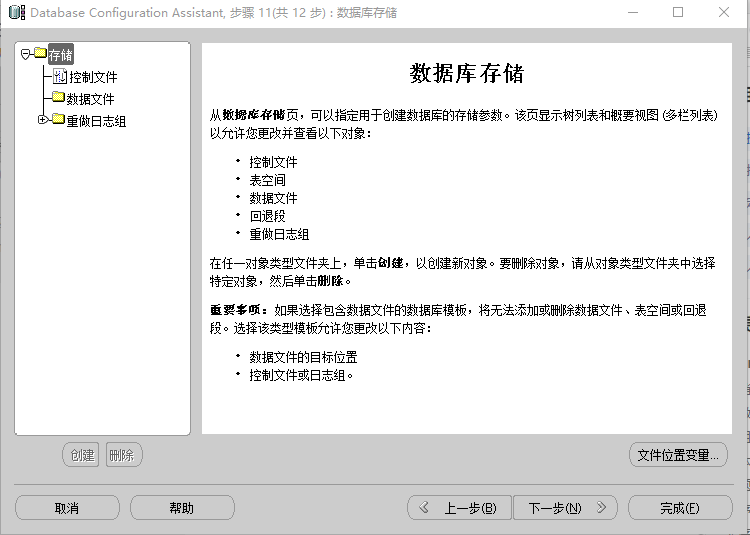Click the 控制文件 document icon
Screen dimensions: 750x535
(60, 76)
